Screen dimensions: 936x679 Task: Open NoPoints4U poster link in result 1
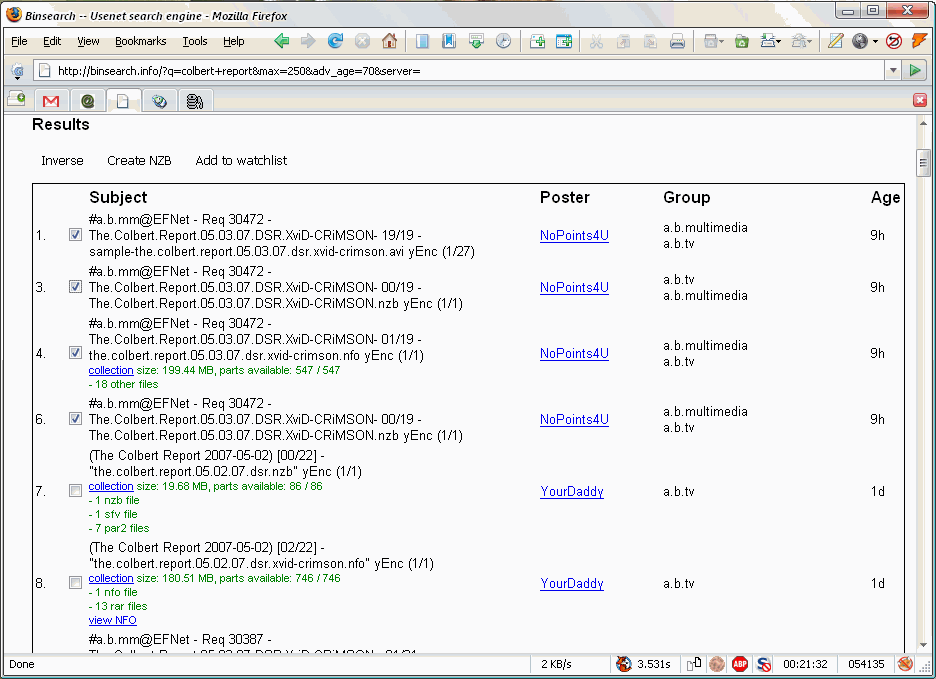(574, 235)
